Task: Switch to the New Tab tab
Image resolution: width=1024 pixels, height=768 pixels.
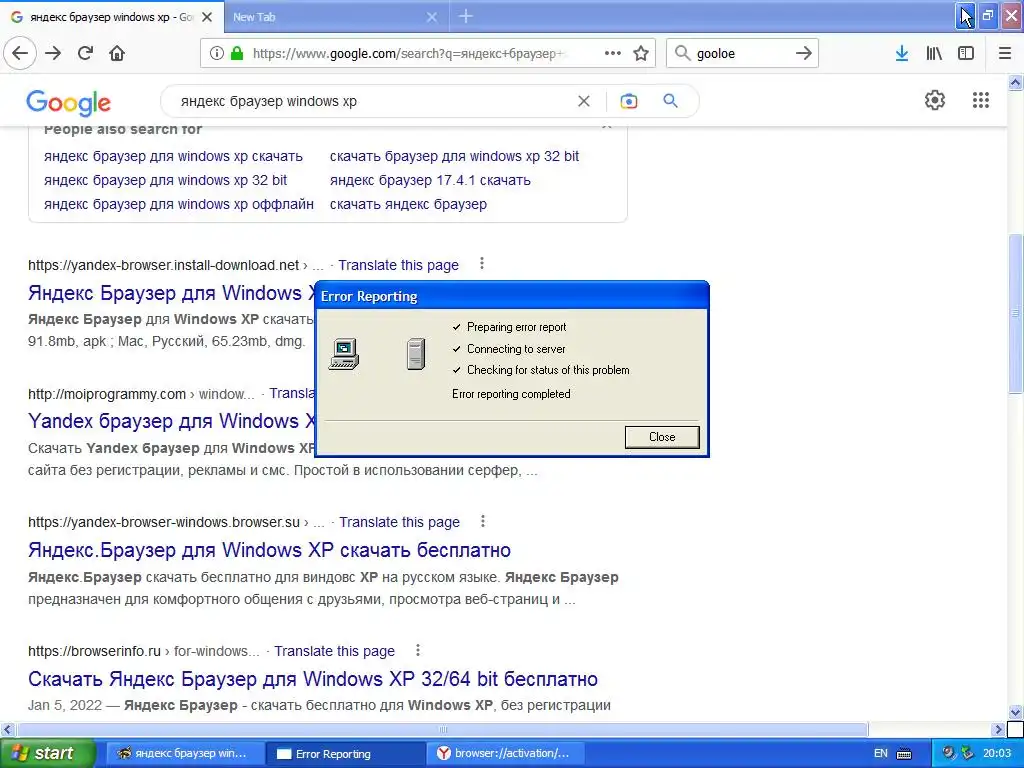Action: (325, 17)
